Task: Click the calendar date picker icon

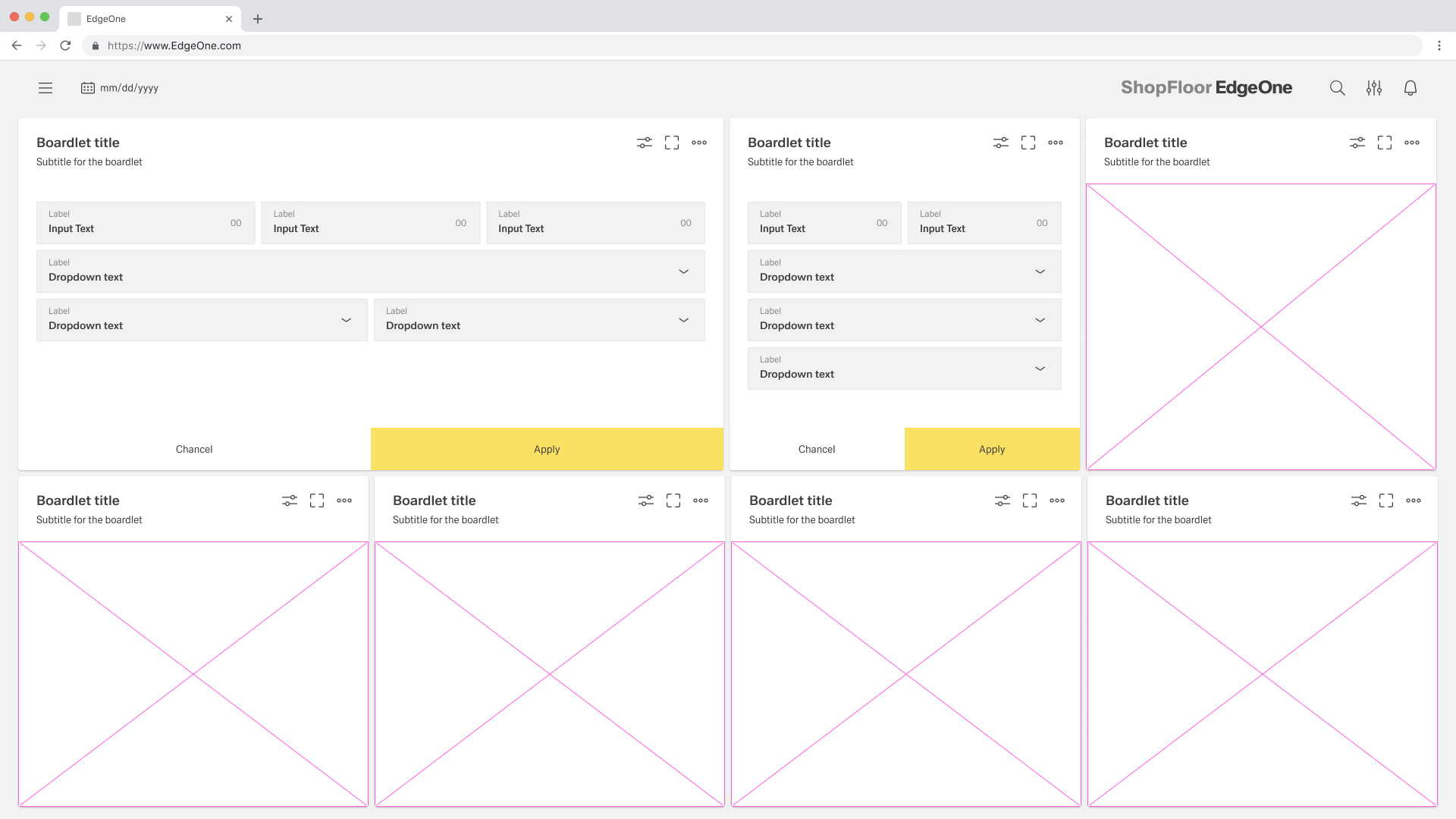Action: tap(88, 88)
